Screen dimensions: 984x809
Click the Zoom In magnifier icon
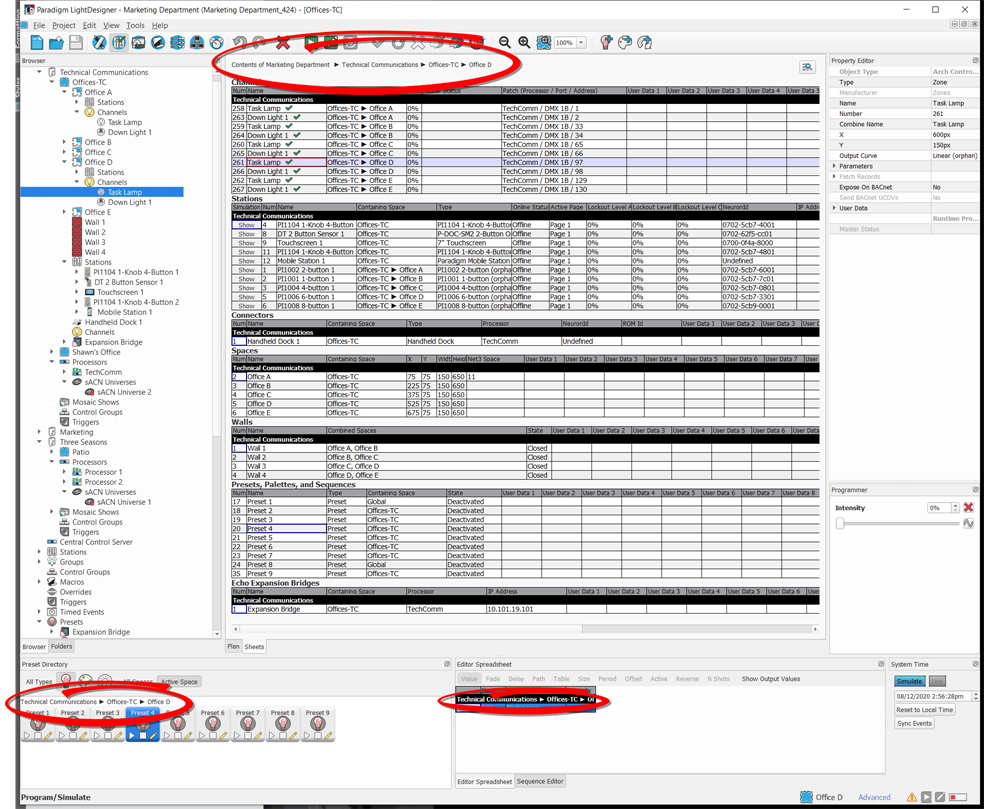pyautogui.click(x=524, y=43)
